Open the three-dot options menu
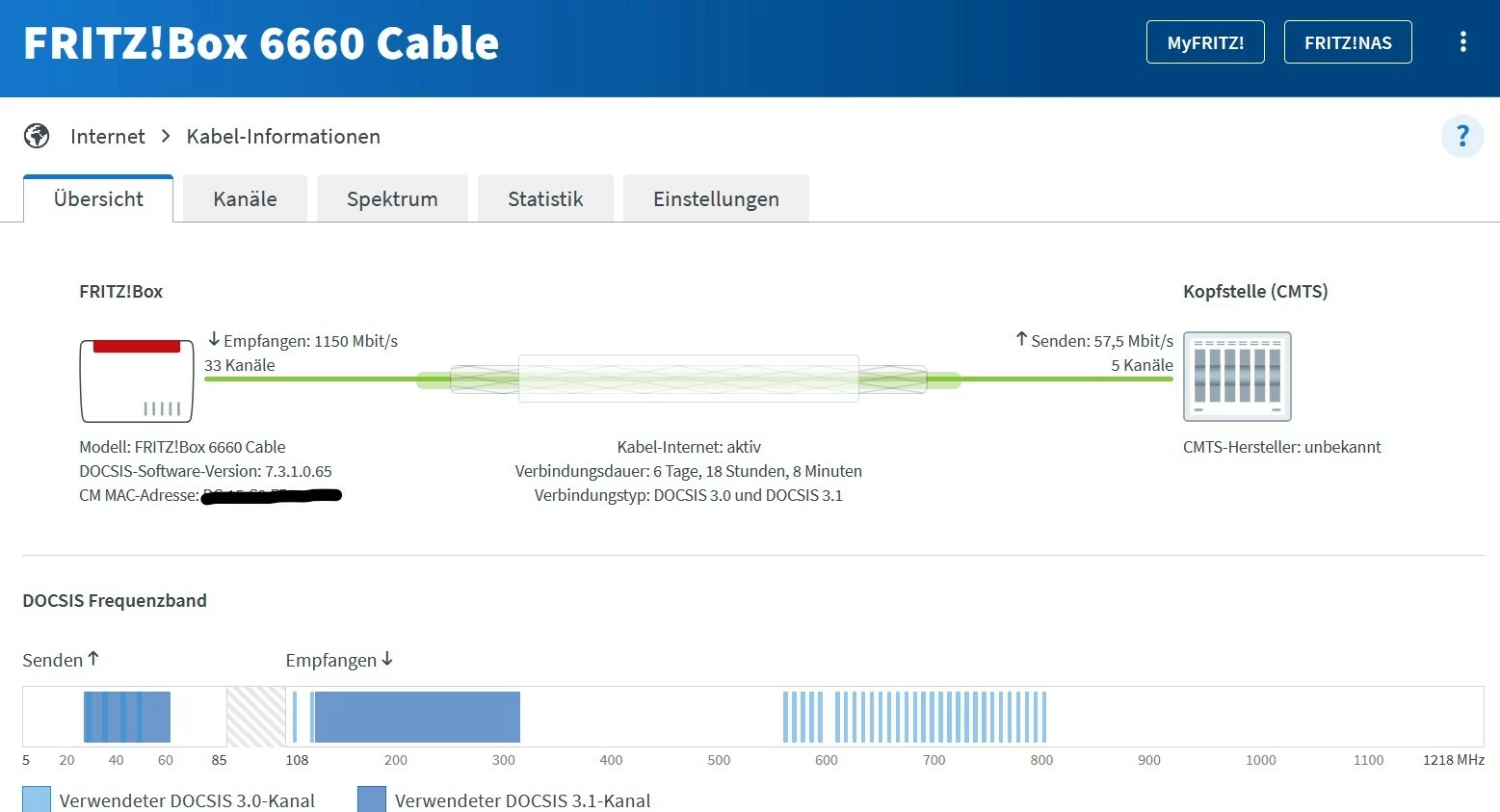Viewport: 1500px width, 812px height. pyautogui.click(x=1462, y=42)
